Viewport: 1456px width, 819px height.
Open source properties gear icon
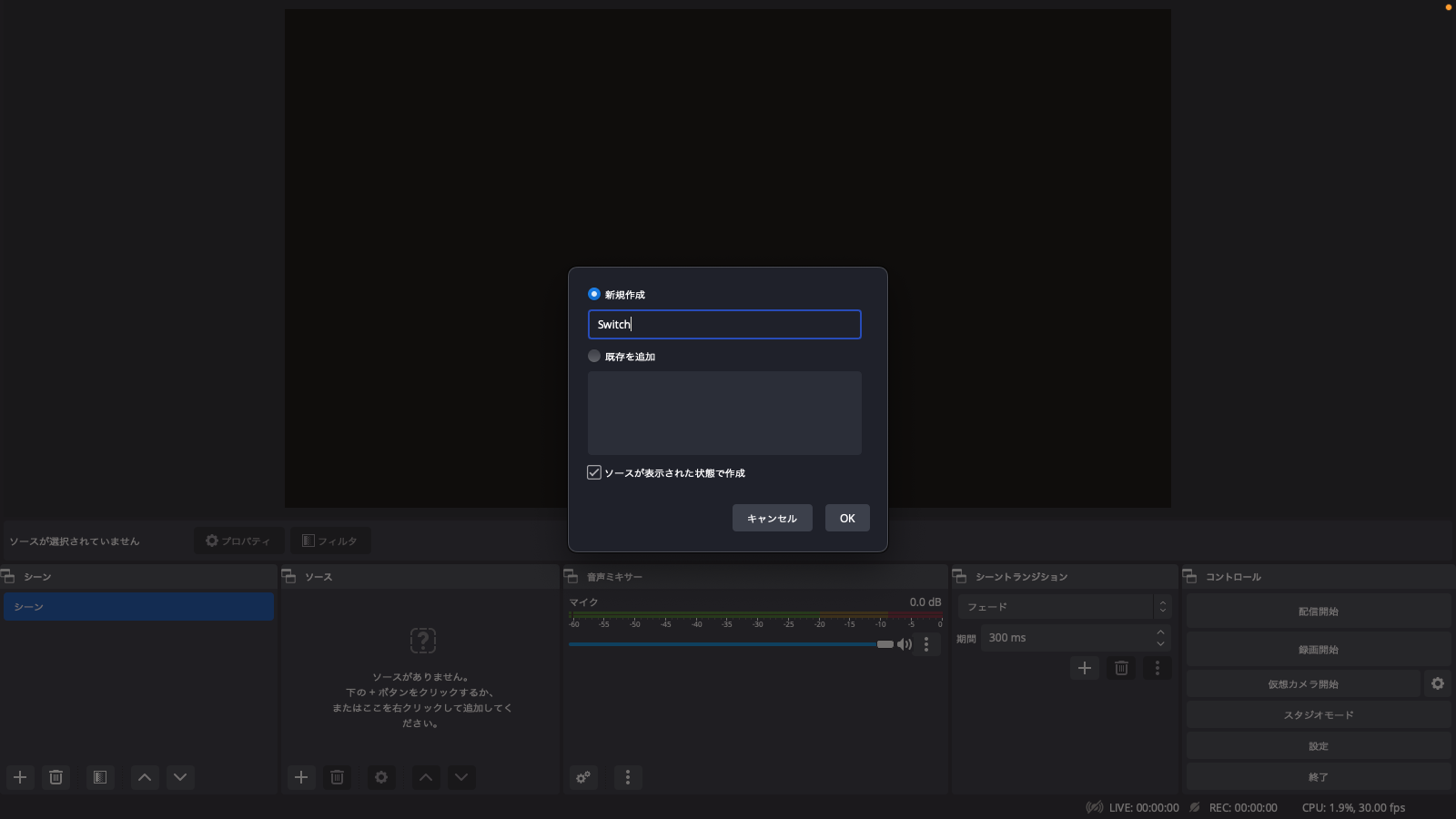381,777
